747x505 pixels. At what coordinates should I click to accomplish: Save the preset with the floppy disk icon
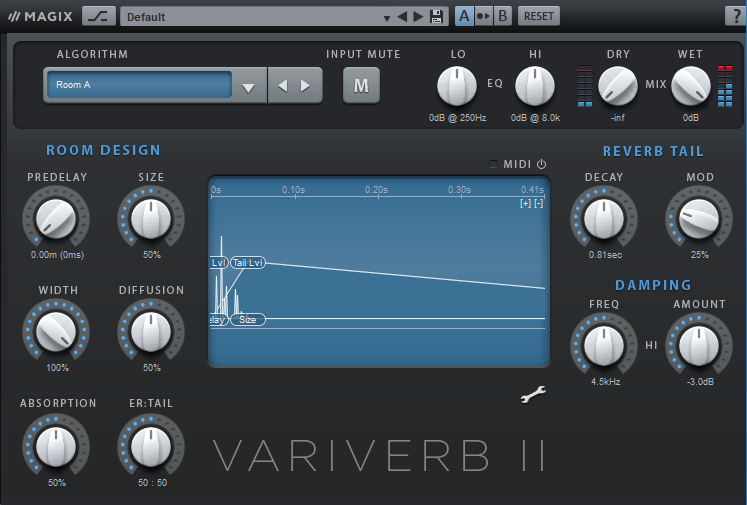[x=436, y=17]
